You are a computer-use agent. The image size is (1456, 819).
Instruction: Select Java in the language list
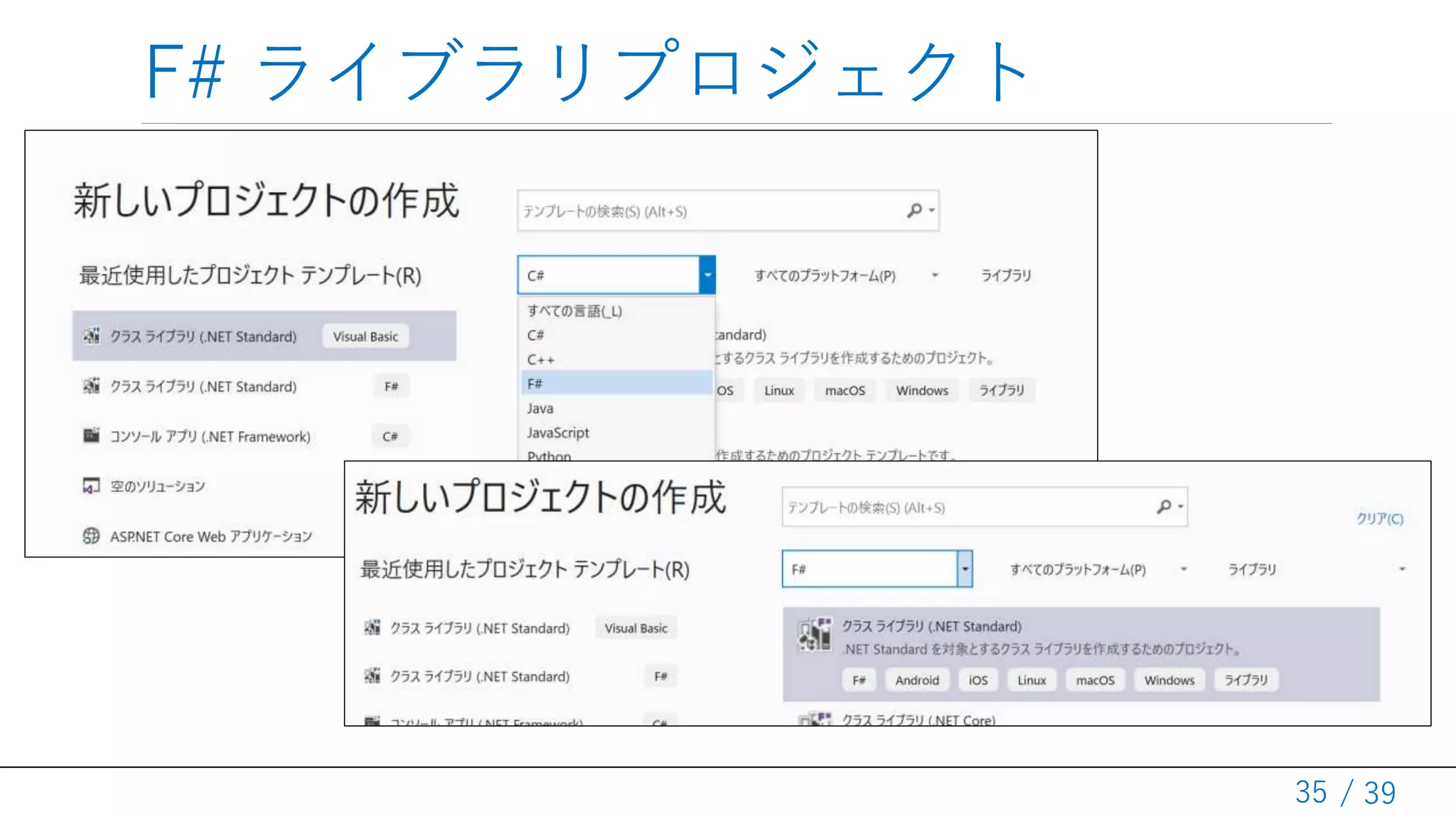click(x=540, y=408)
